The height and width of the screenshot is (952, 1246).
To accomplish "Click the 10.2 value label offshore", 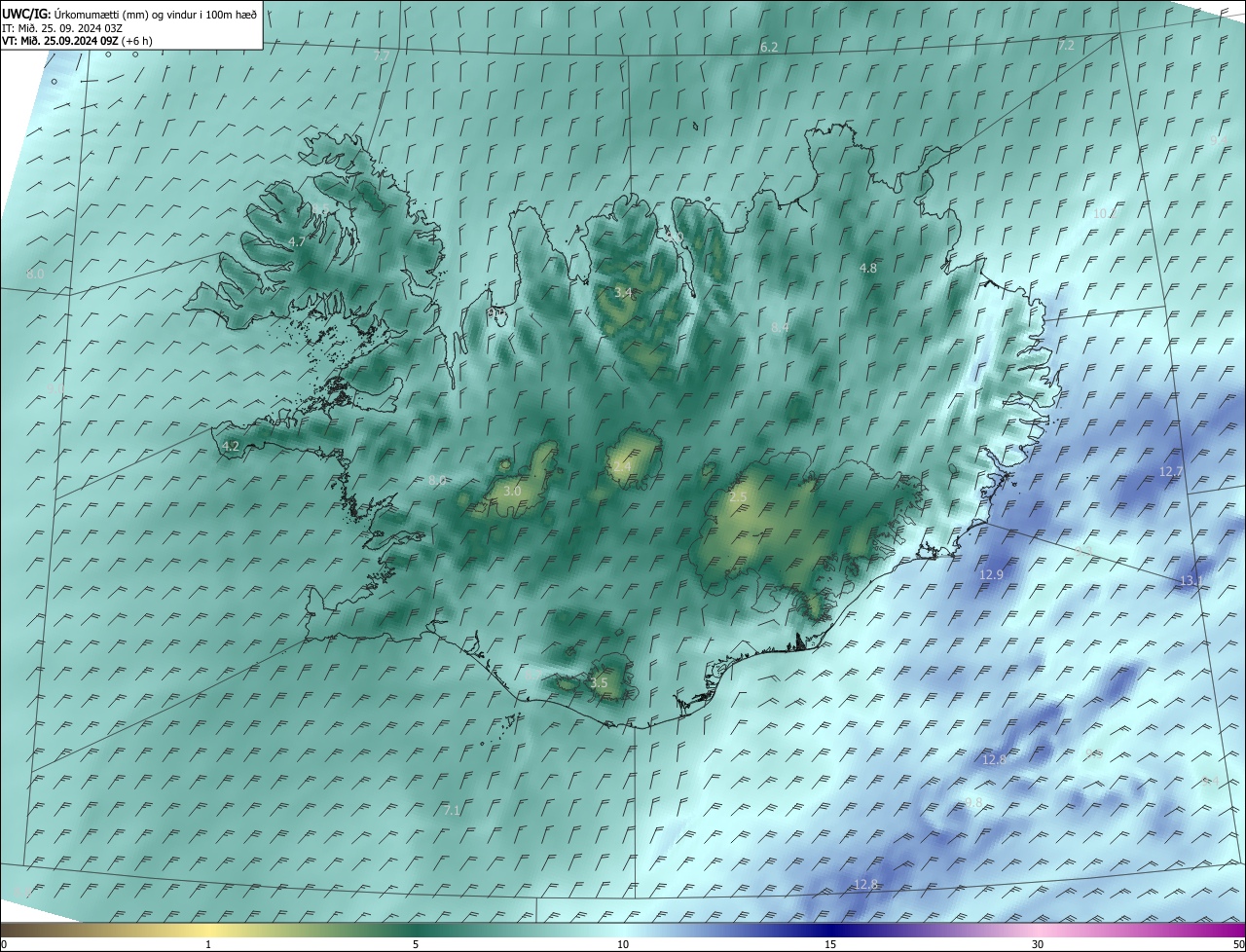I will click(1105, 213).
